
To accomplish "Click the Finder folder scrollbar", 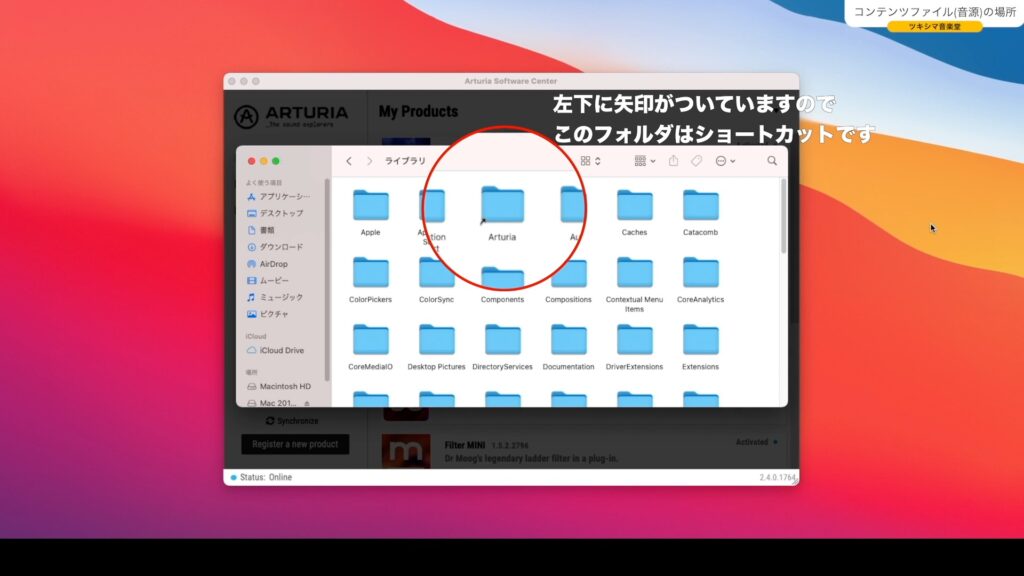I will coord(784,217).
